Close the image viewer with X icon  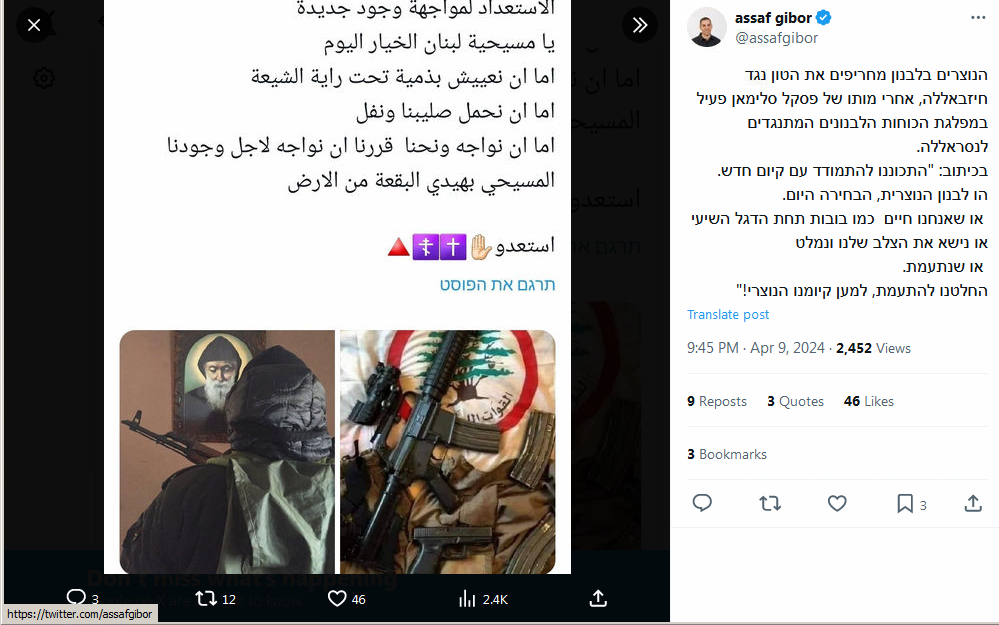[x=34, y=25]
